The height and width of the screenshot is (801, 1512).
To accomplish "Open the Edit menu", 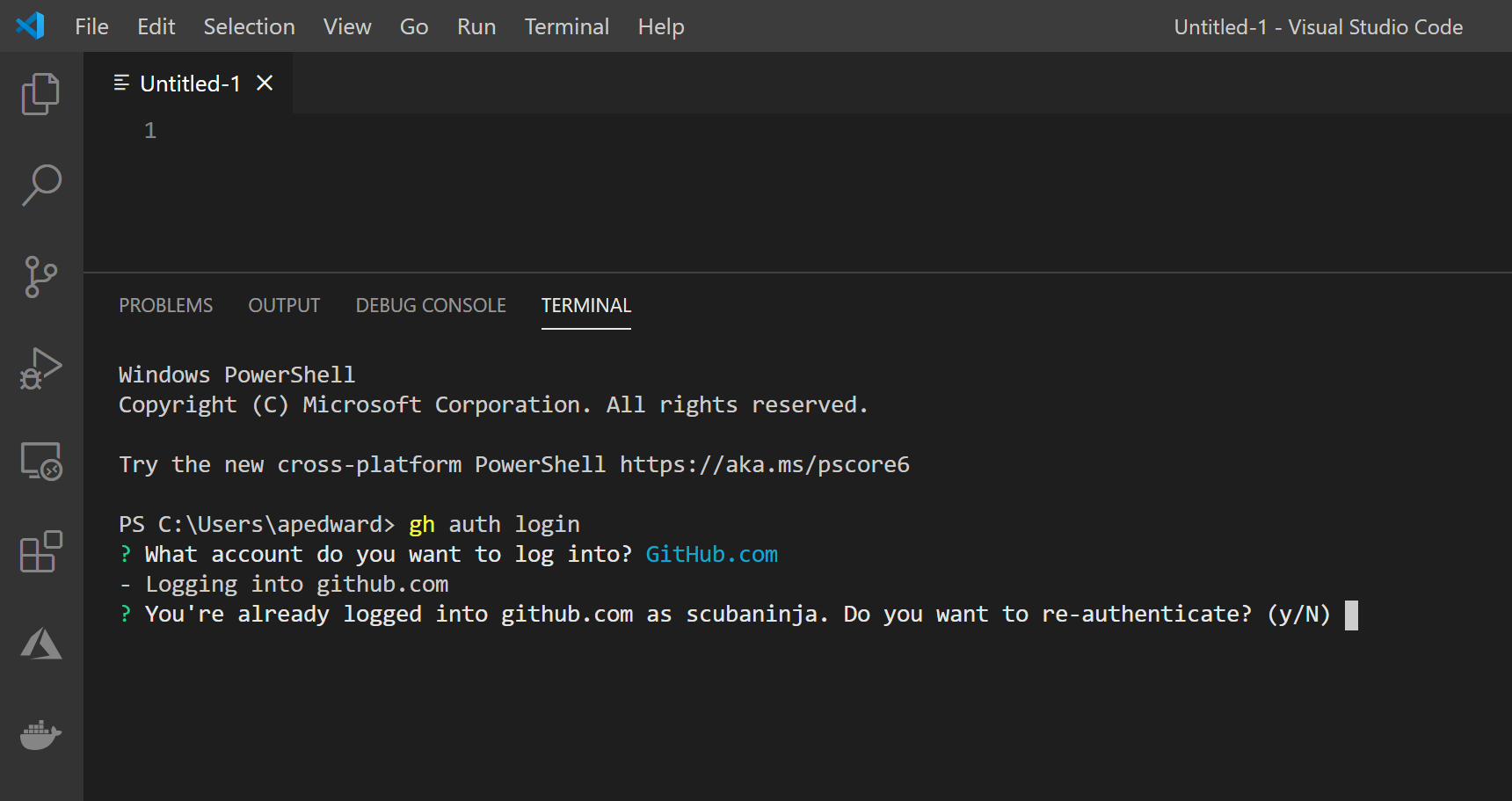I will [x=156, y=26].
